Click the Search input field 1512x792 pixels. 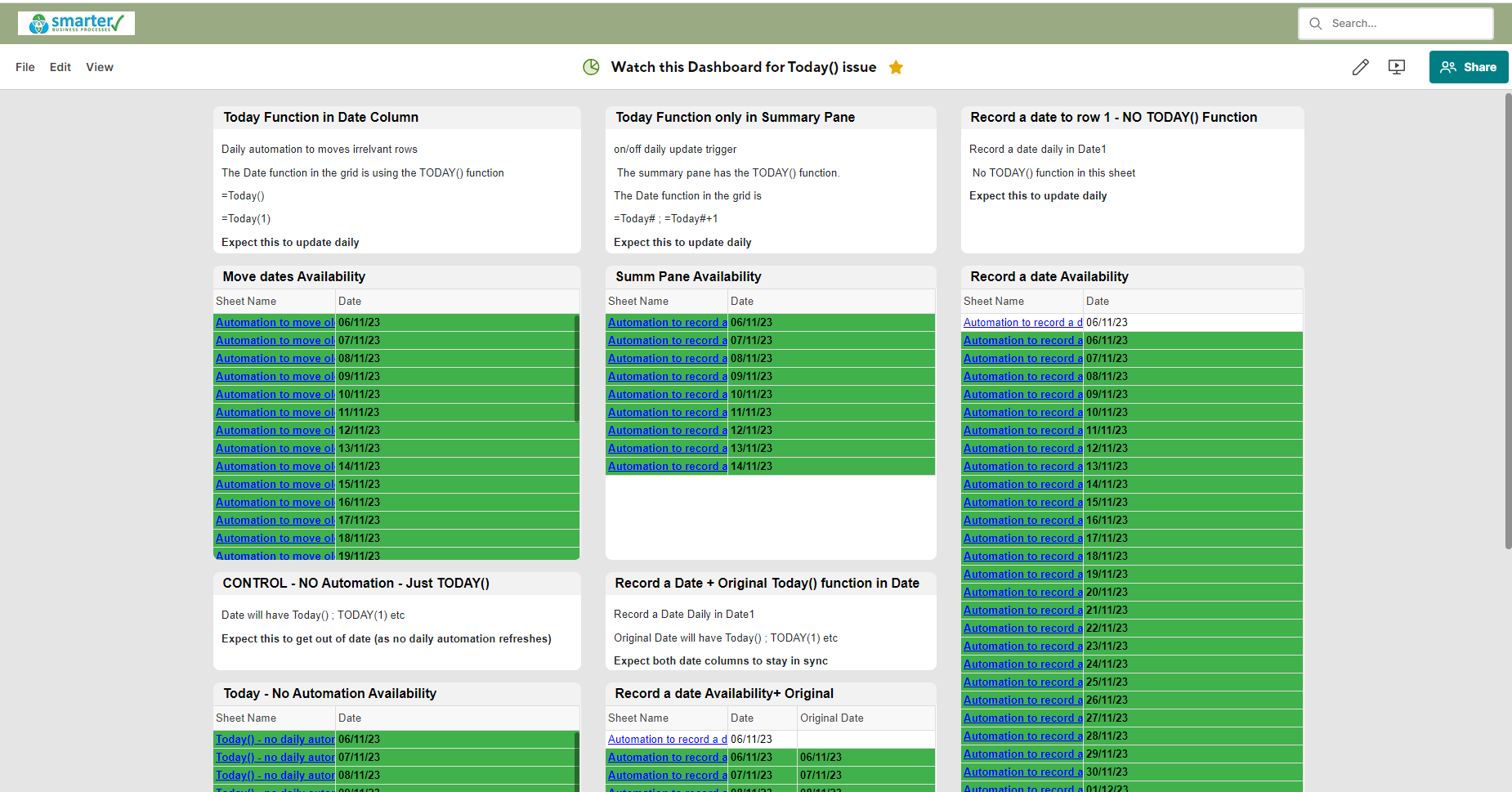[x=1396, y=24]
